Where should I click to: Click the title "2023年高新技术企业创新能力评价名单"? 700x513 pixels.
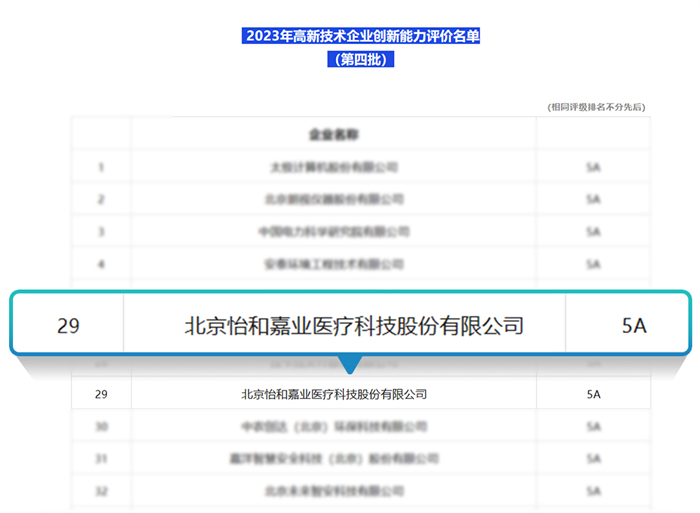[361, 36]
